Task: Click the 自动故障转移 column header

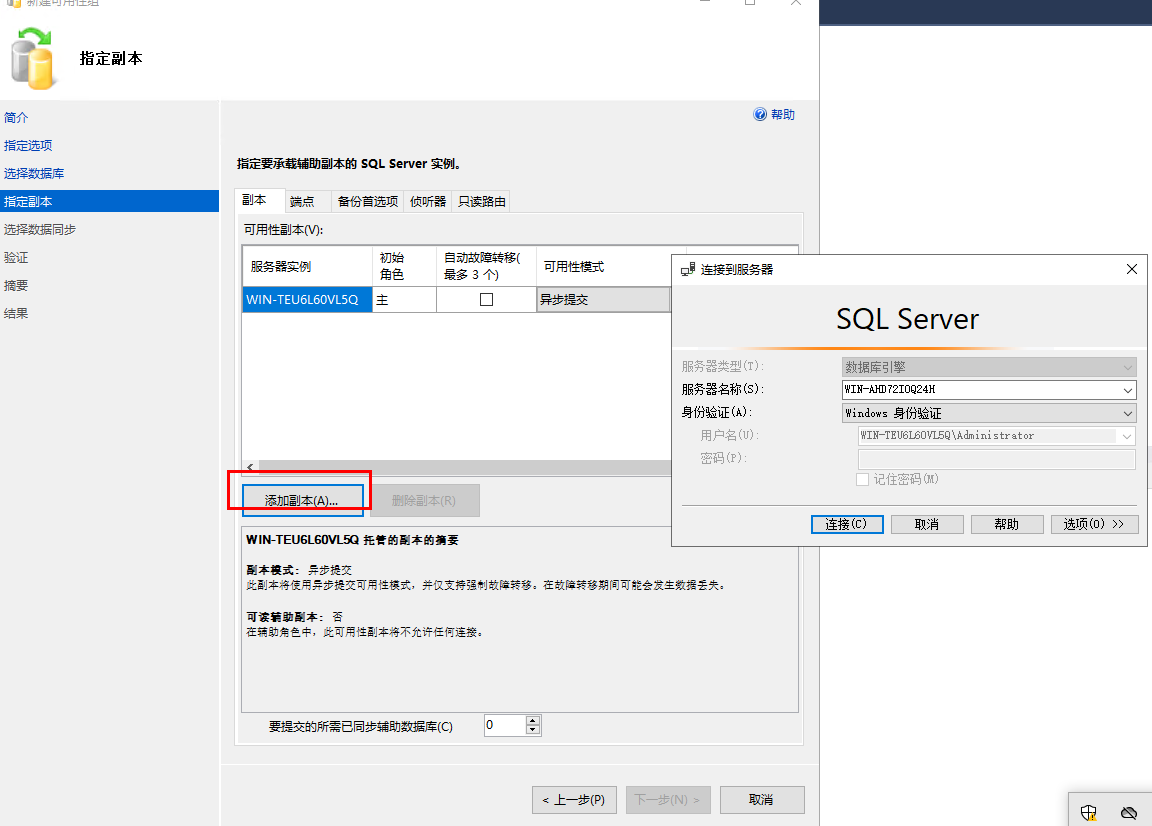Action: tap(486, 267)
